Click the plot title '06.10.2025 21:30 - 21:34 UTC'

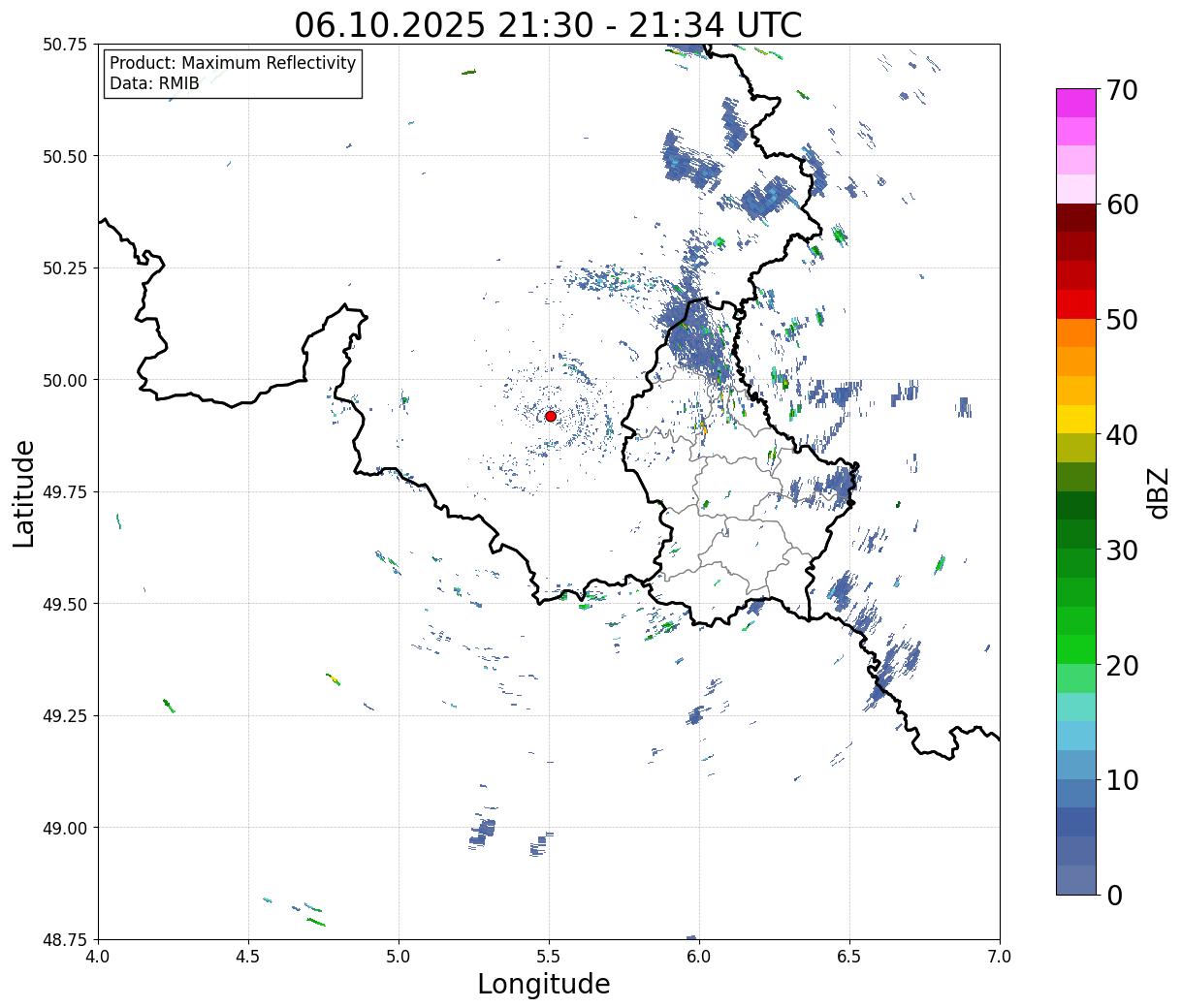[548, 24]
